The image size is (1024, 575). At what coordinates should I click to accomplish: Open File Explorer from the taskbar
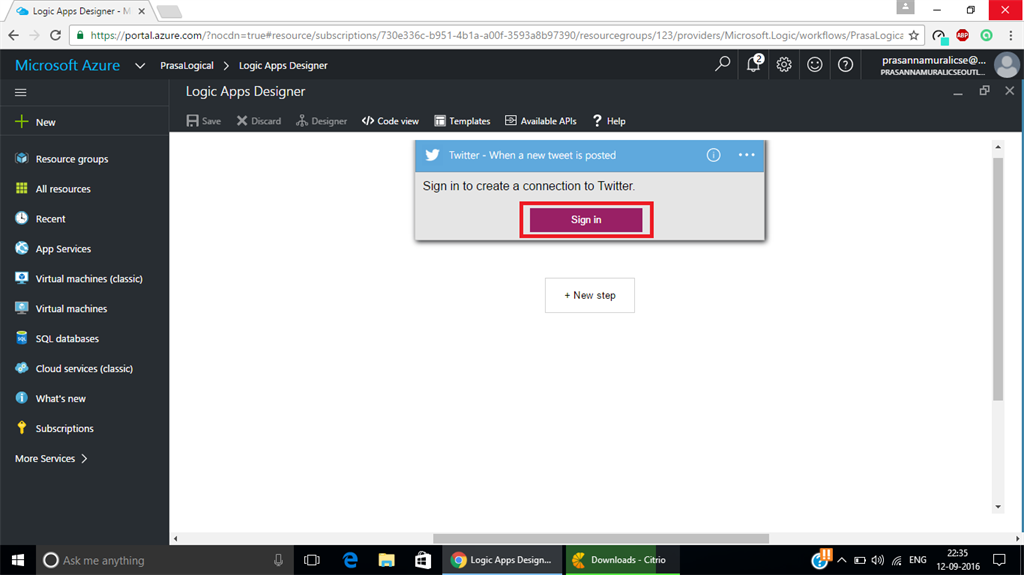(387, 560)
